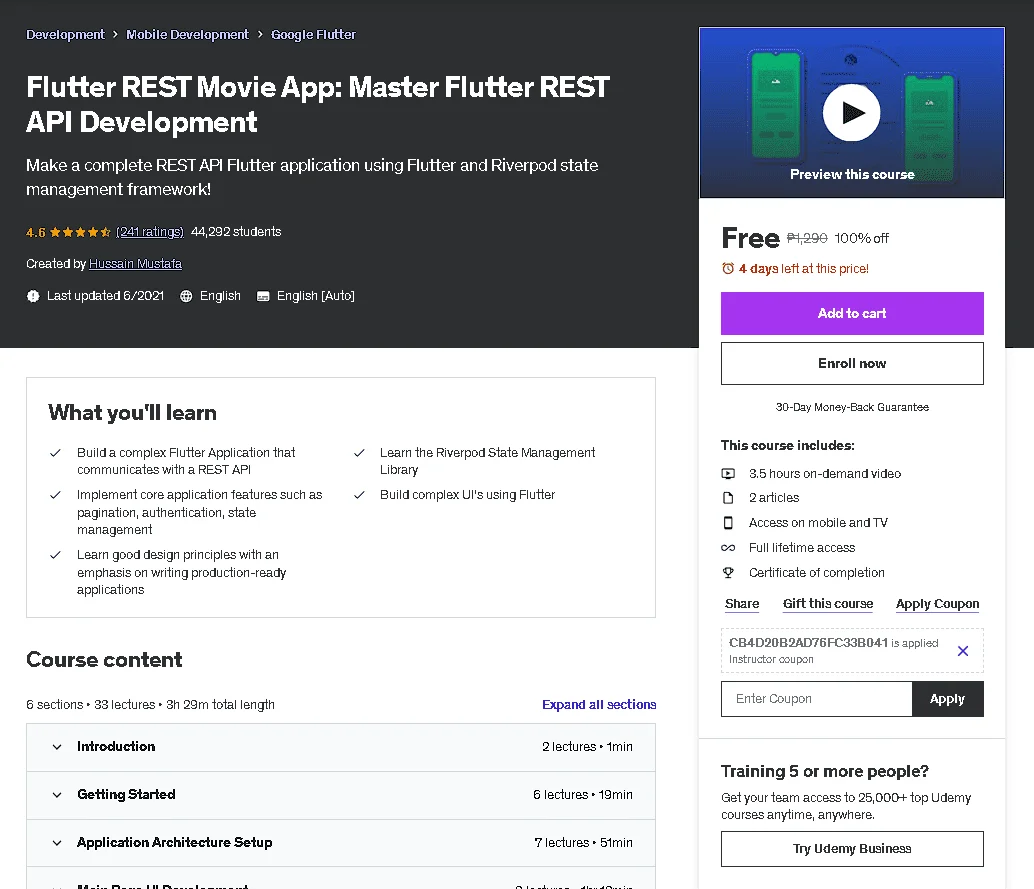Open Google Flutter breadcrumb
The height and width of the screenshot is (889, 1034).
click(x=313, y=34)
